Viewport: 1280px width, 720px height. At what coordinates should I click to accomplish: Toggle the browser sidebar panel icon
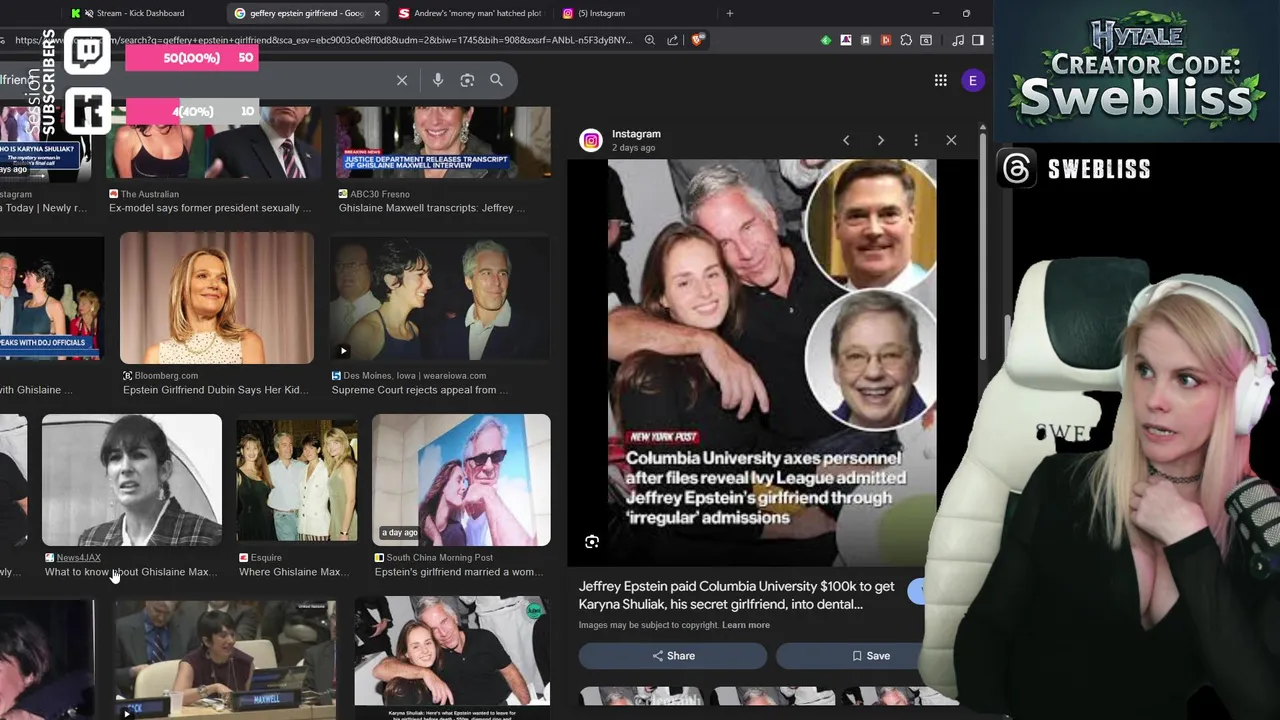pos(978,40)
